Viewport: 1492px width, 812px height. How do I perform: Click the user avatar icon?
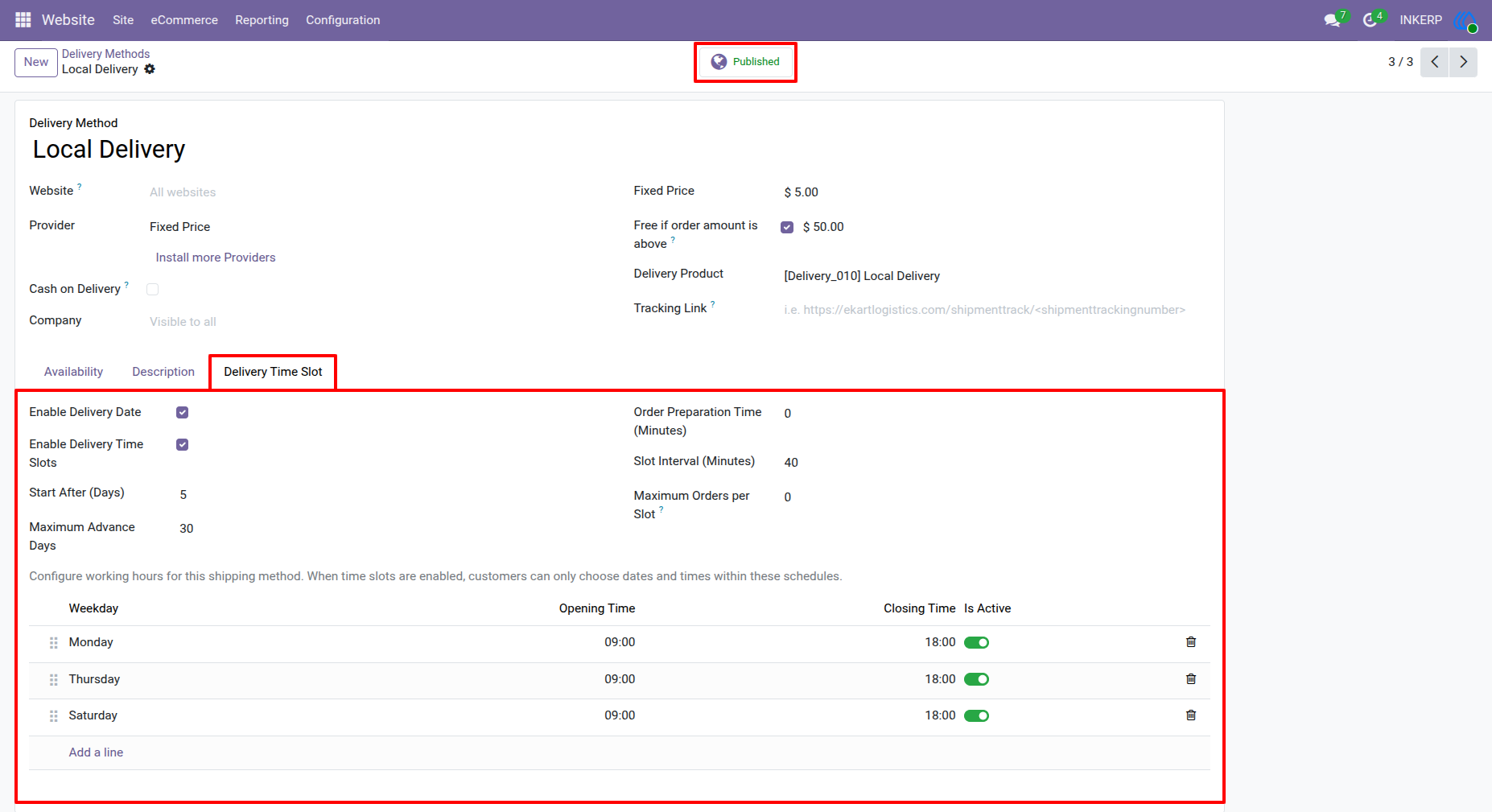(1465, 20)
